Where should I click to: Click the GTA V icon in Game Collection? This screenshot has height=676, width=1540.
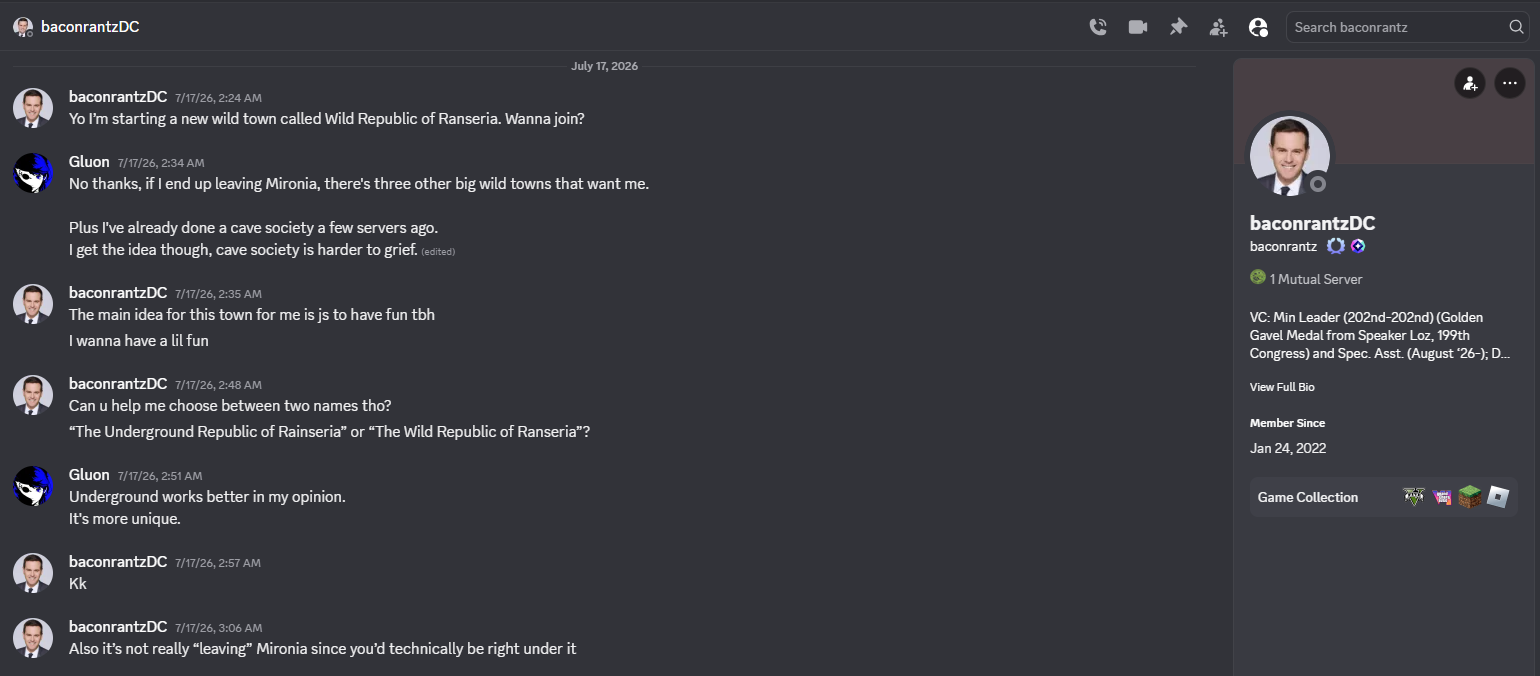(x=1413, y=496)
